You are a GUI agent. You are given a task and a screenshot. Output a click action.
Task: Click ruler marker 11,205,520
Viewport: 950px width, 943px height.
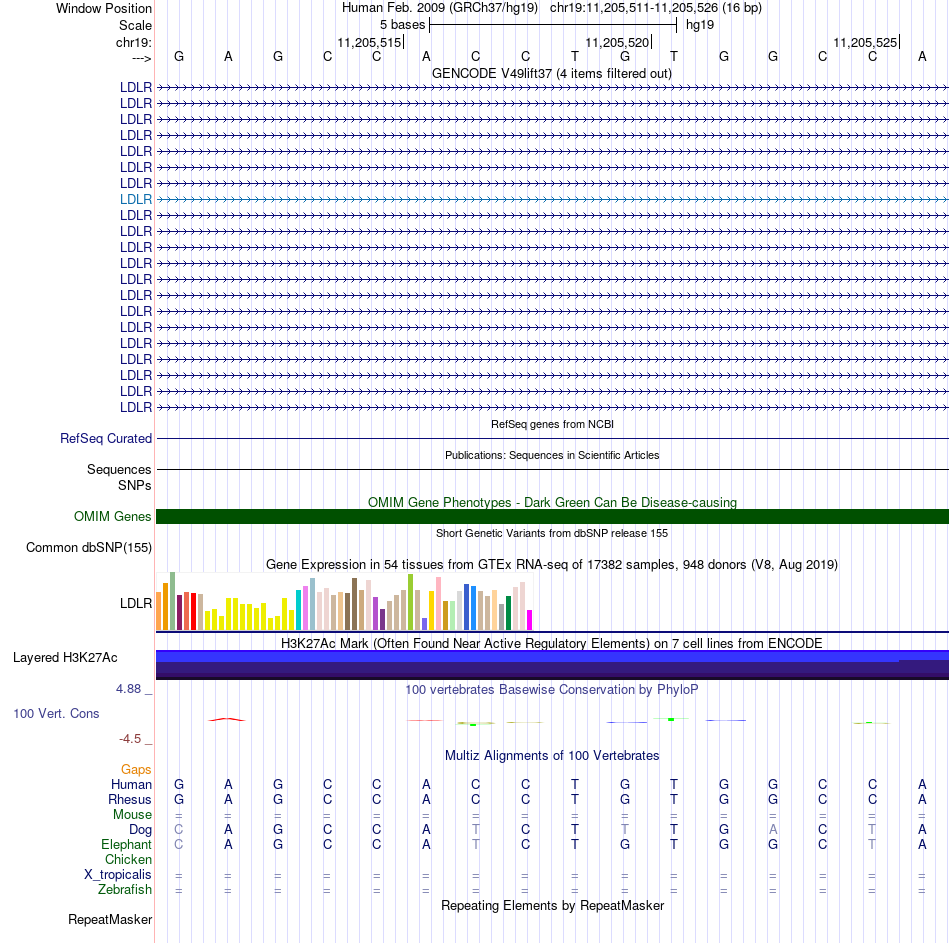pyautogui.click(x=617, y=42)
